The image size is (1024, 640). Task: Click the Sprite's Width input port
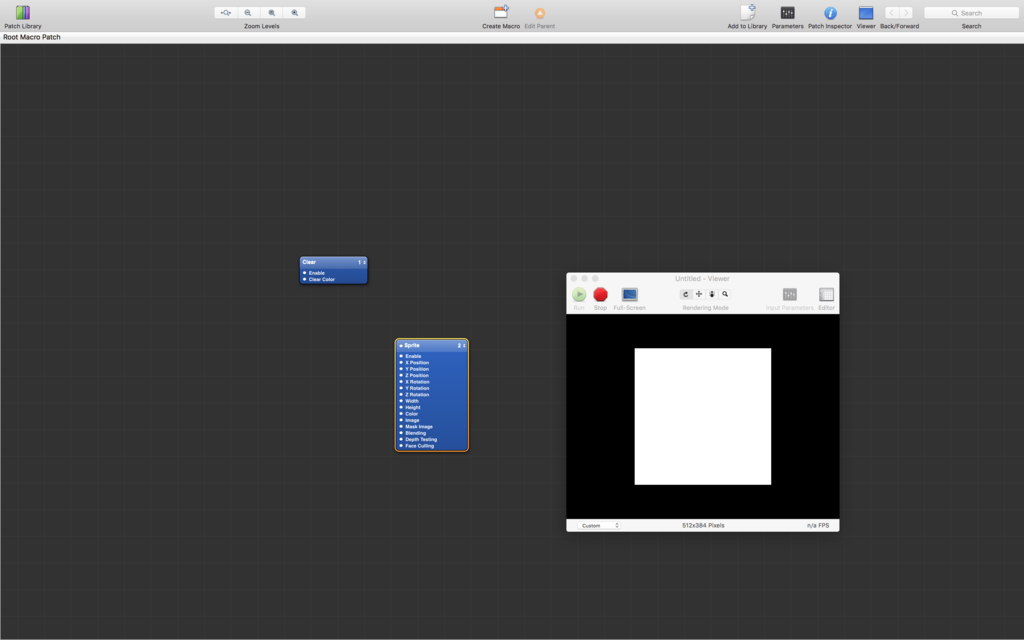(x=401, y=401)
